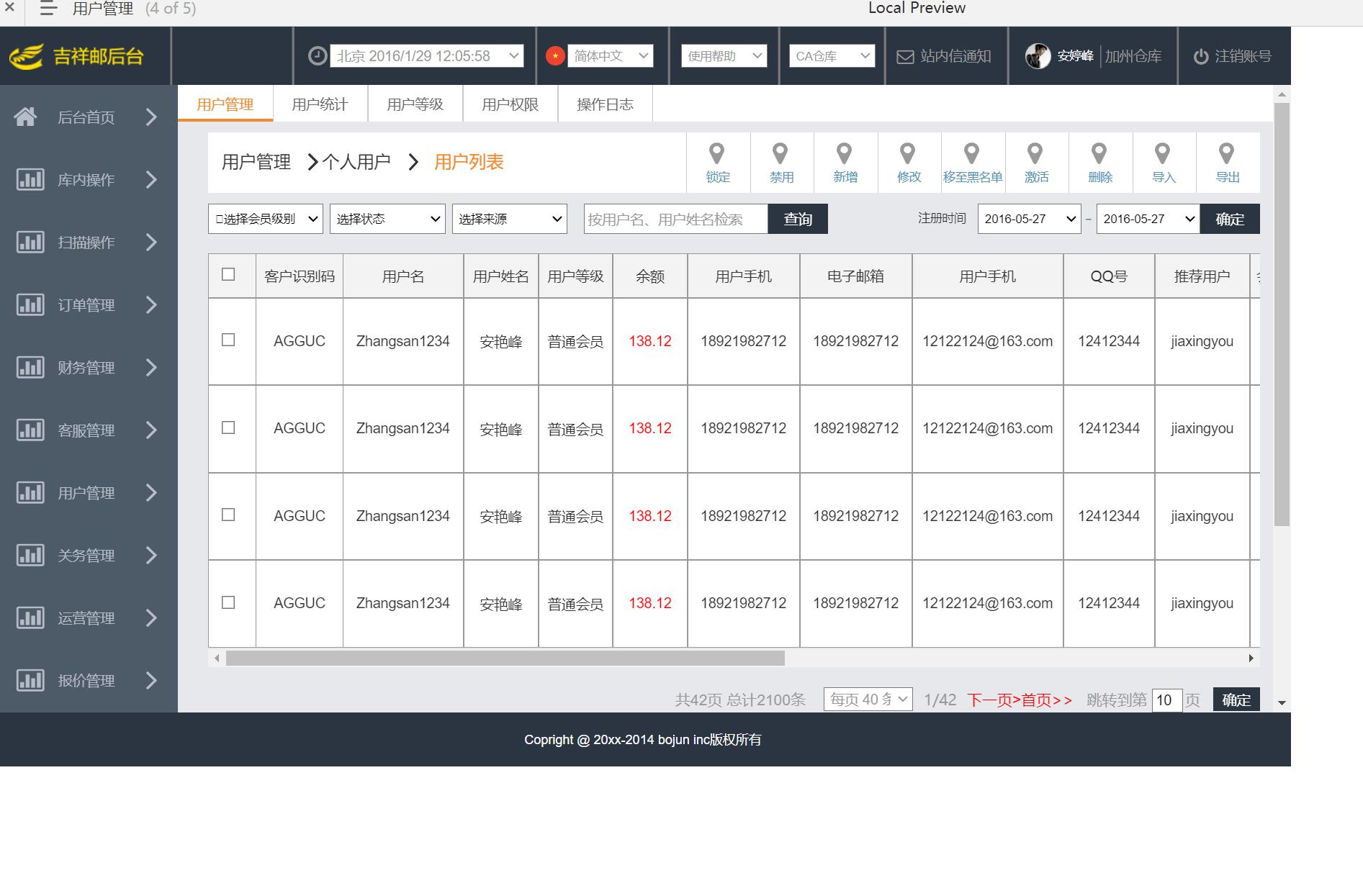Click the 移至黑名单 blacklist icon
Screen dimensions: 1363x896
pyautogui.click(x=971, y=153)
